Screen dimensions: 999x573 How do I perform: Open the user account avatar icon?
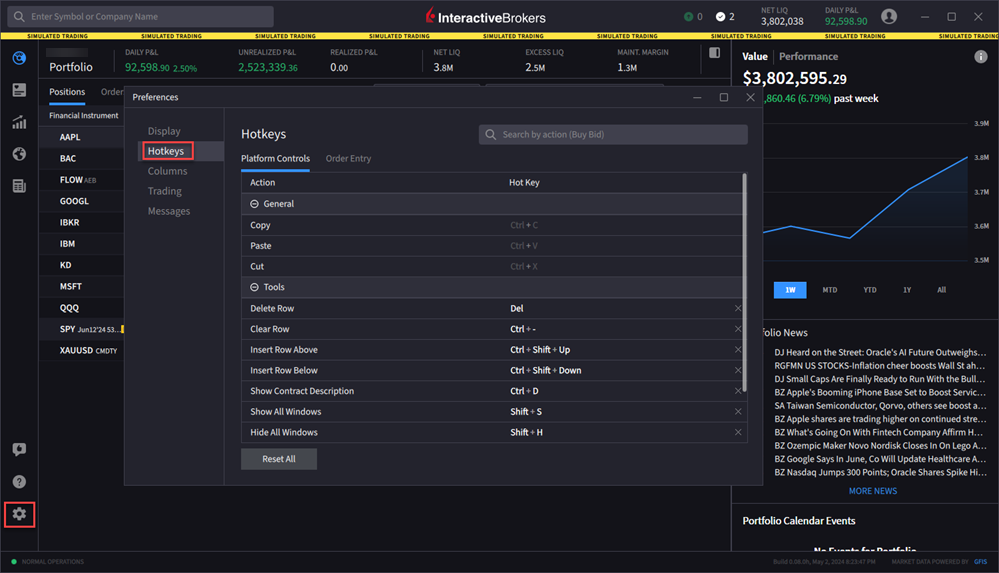889,17
